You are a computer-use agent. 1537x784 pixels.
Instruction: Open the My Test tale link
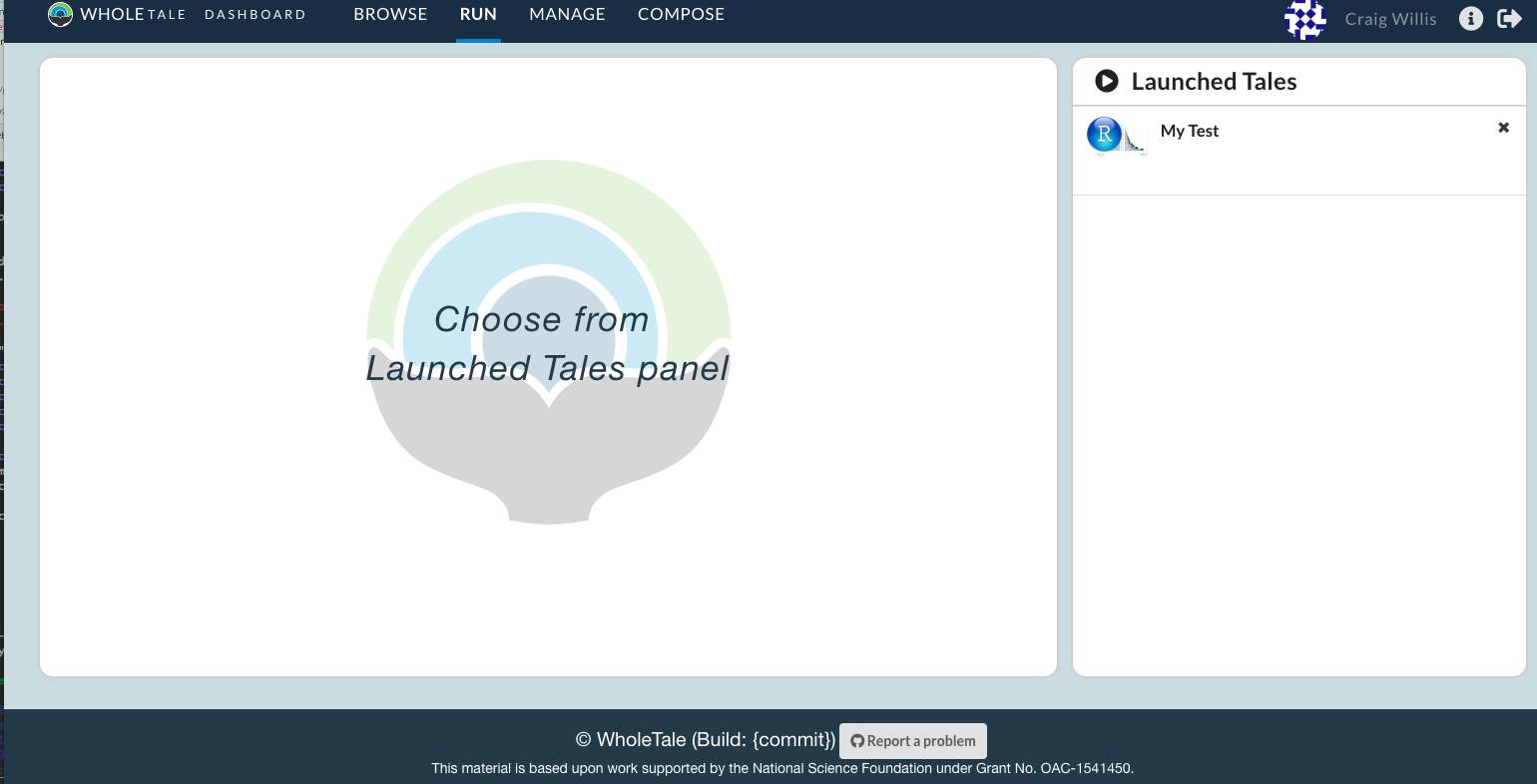[1189, 131]
